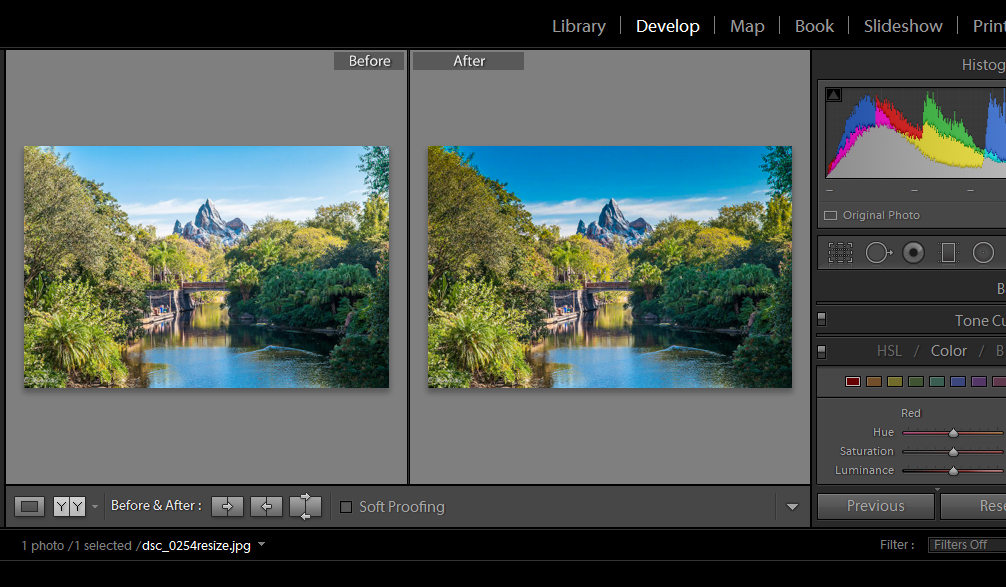The image size is (1006, 587).
Task: Click the Before label
Action: click(x=369, y=61)
